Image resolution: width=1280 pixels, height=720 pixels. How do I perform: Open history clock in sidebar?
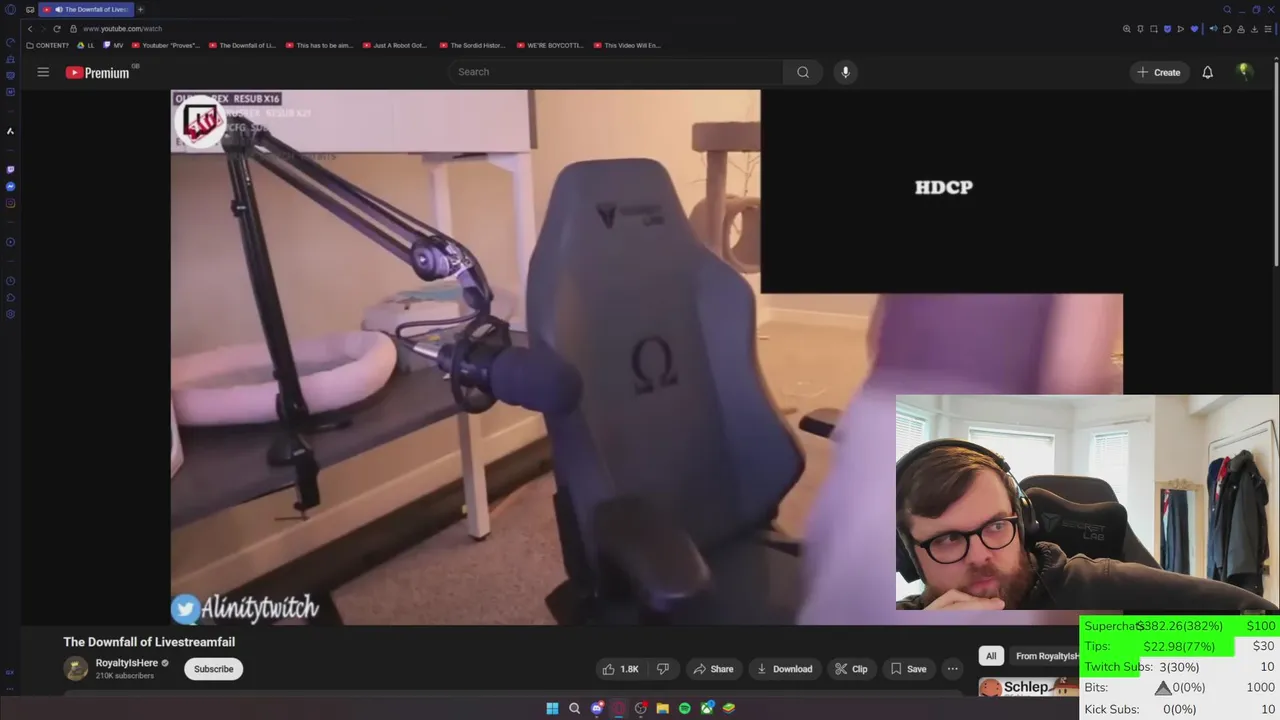point(10,281)
